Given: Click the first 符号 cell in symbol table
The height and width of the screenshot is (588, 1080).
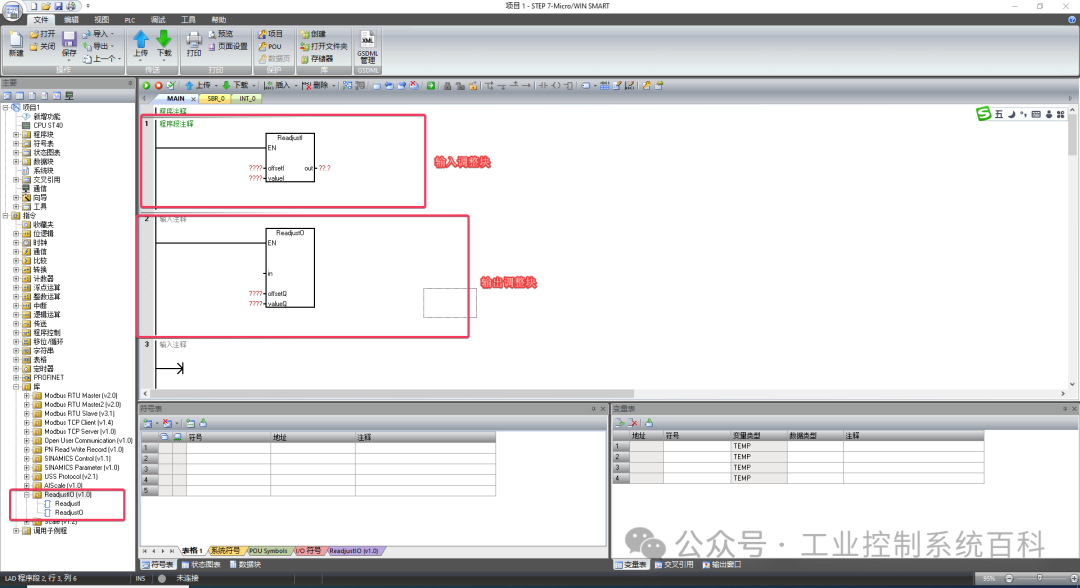Looking at the screenshot, I should 228,448.
